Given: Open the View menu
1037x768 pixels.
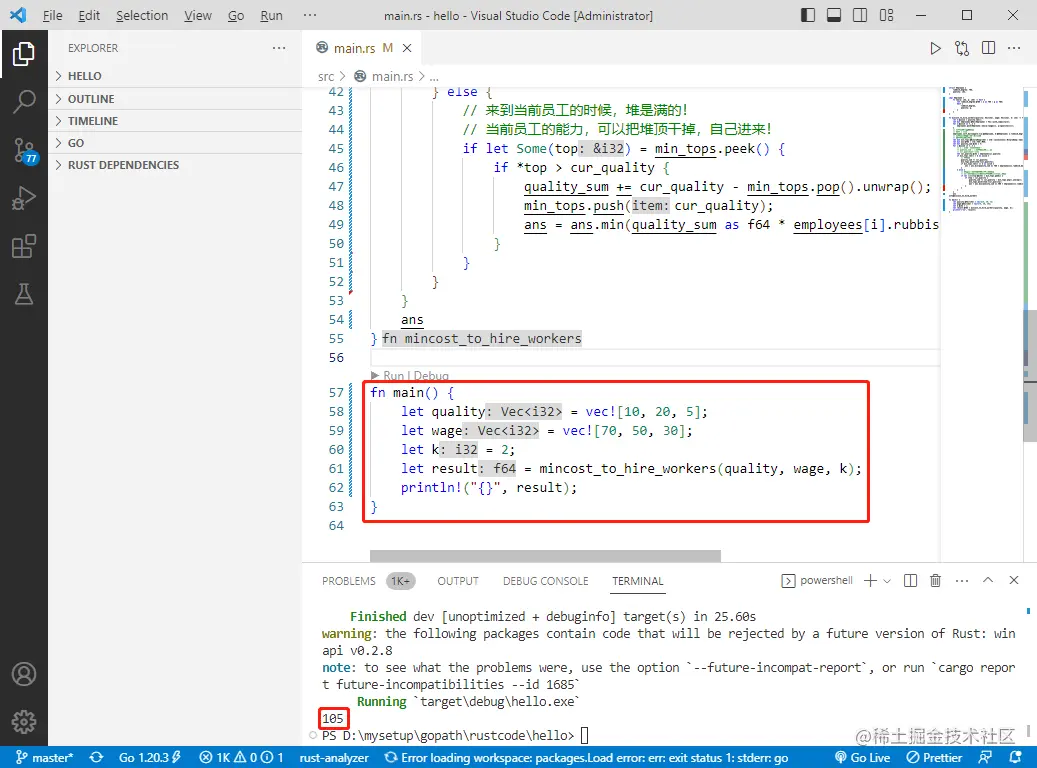Looking at the screenshot, I should tap(198, 15).
